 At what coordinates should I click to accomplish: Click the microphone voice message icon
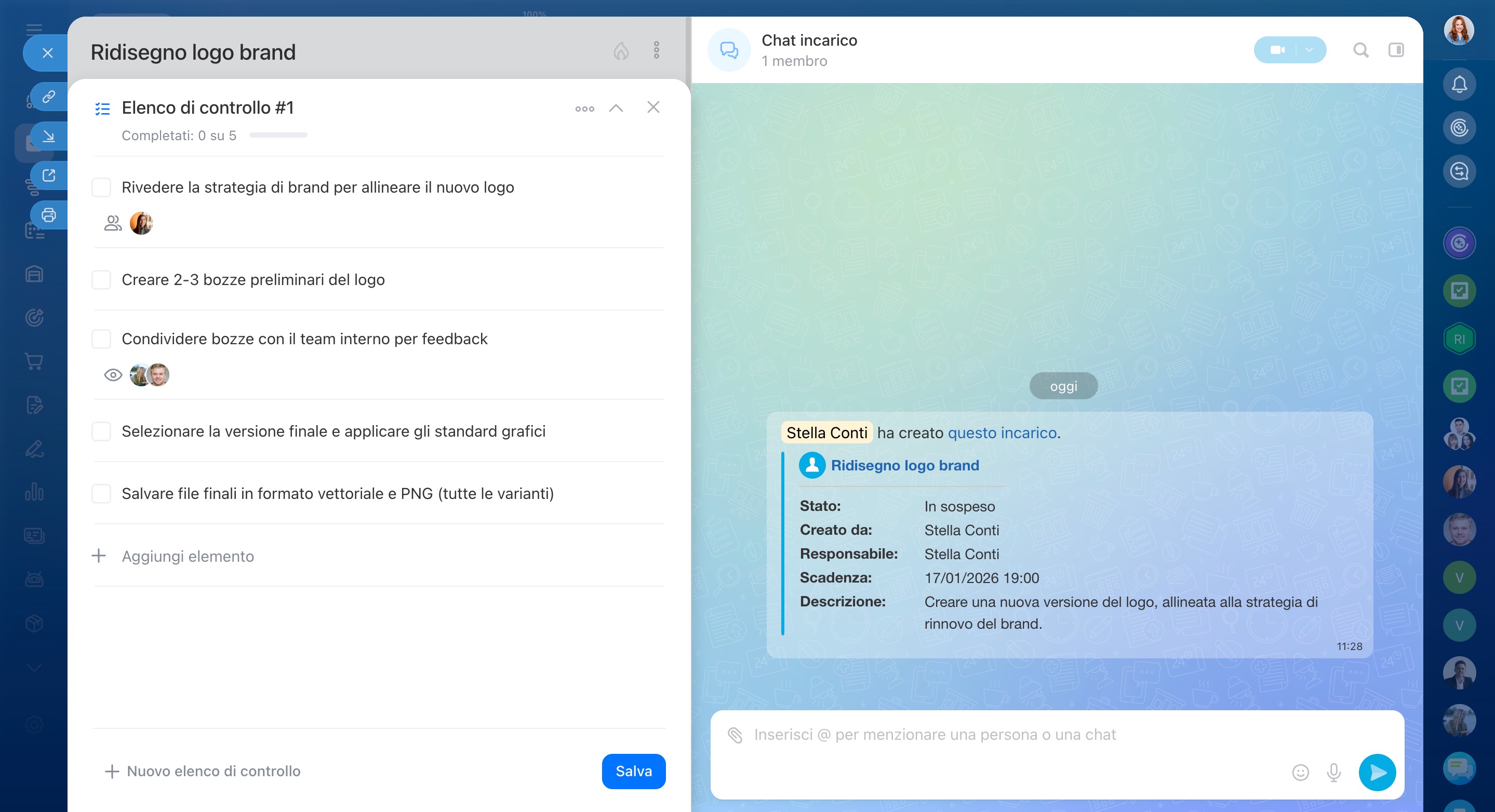(1333, 772)
